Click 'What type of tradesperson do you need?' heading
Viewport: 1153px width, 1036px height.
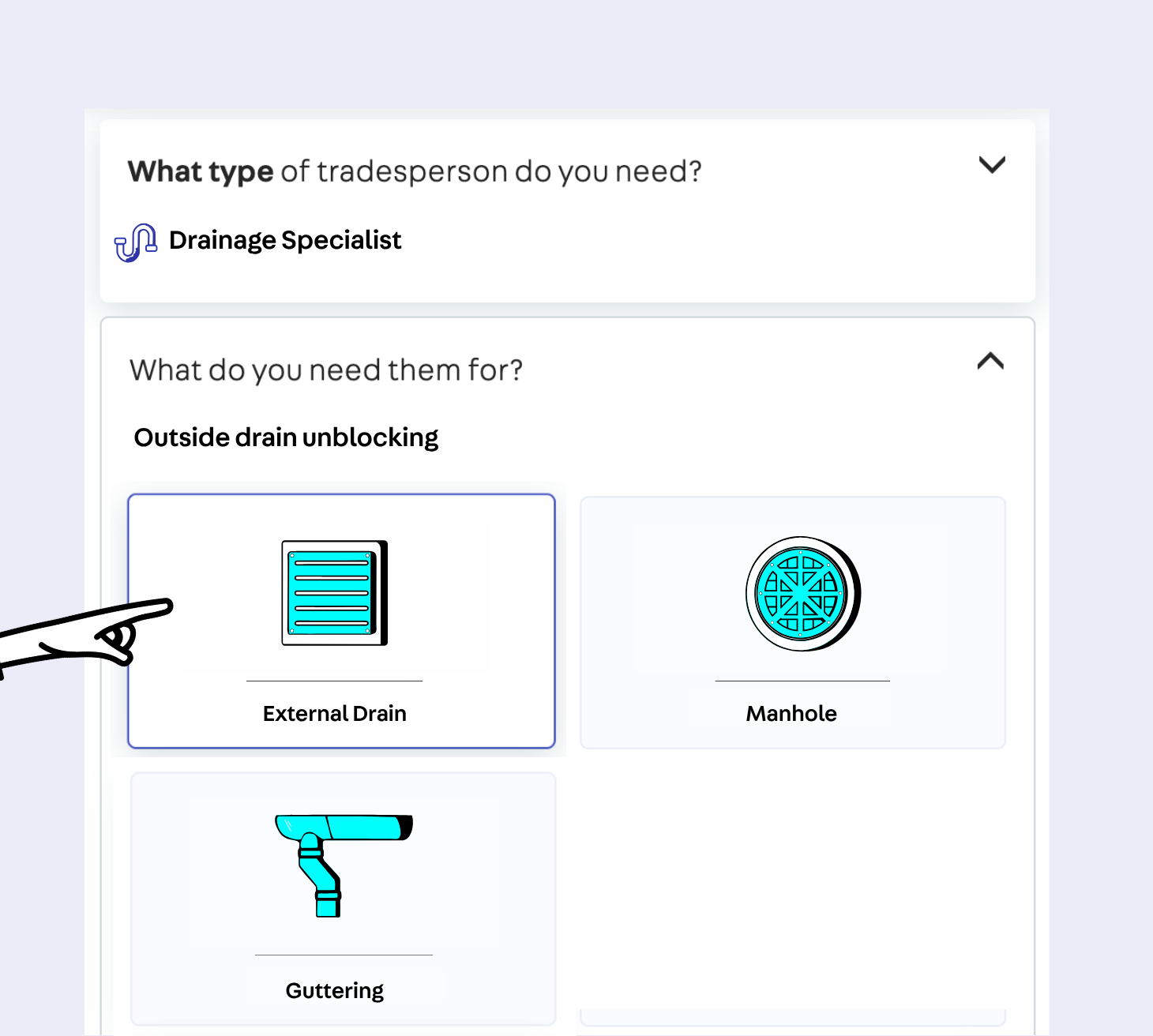click(x=415, y=171)
